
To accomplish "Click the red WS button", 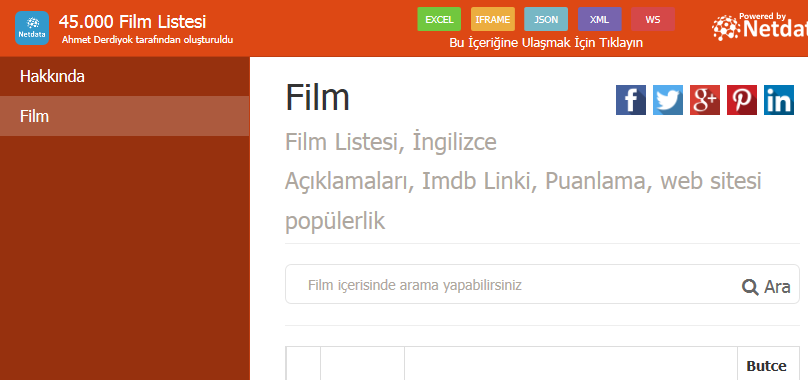I will (x=653, y=20).
